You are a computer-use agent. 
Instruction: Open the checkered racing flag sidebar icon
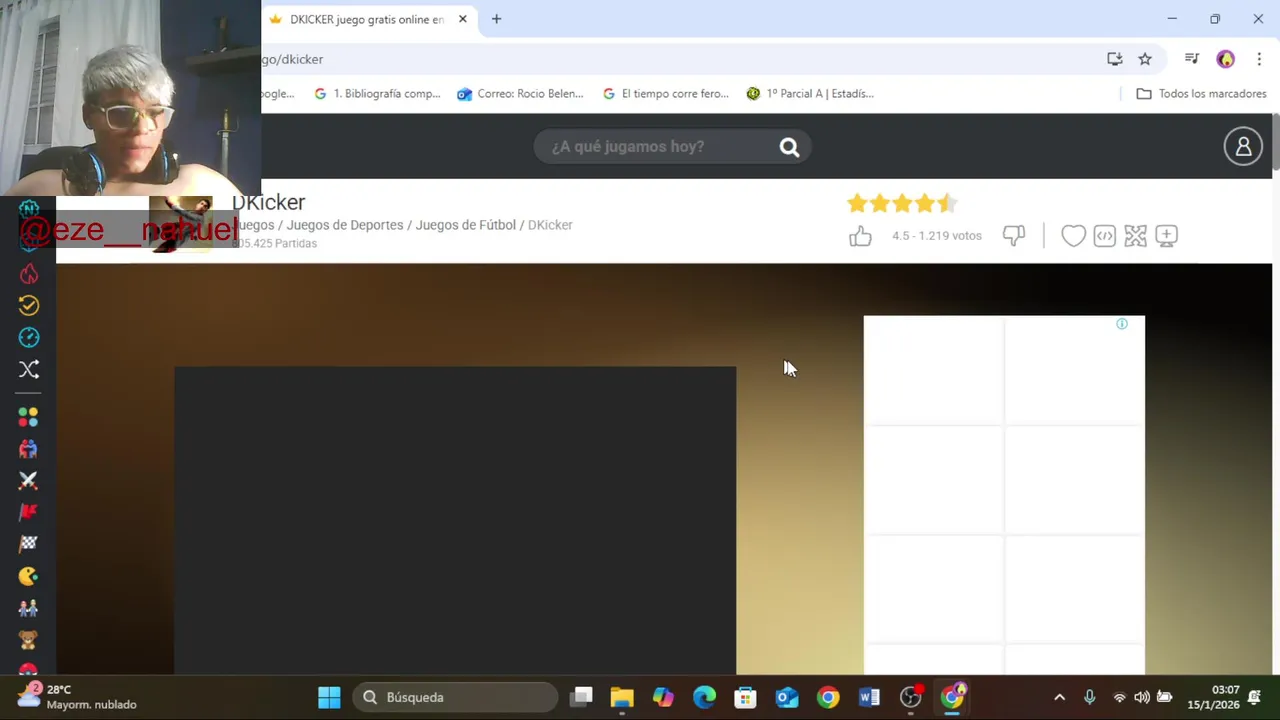pyautogui.click(x=28, y=544)
